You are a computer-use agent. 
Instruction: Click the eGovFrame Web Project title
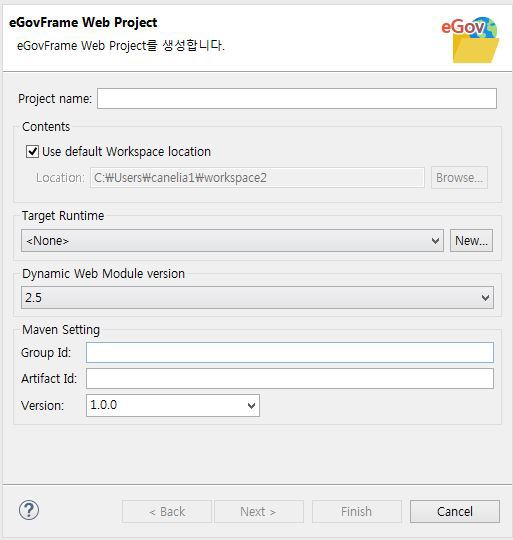(83, 23)
